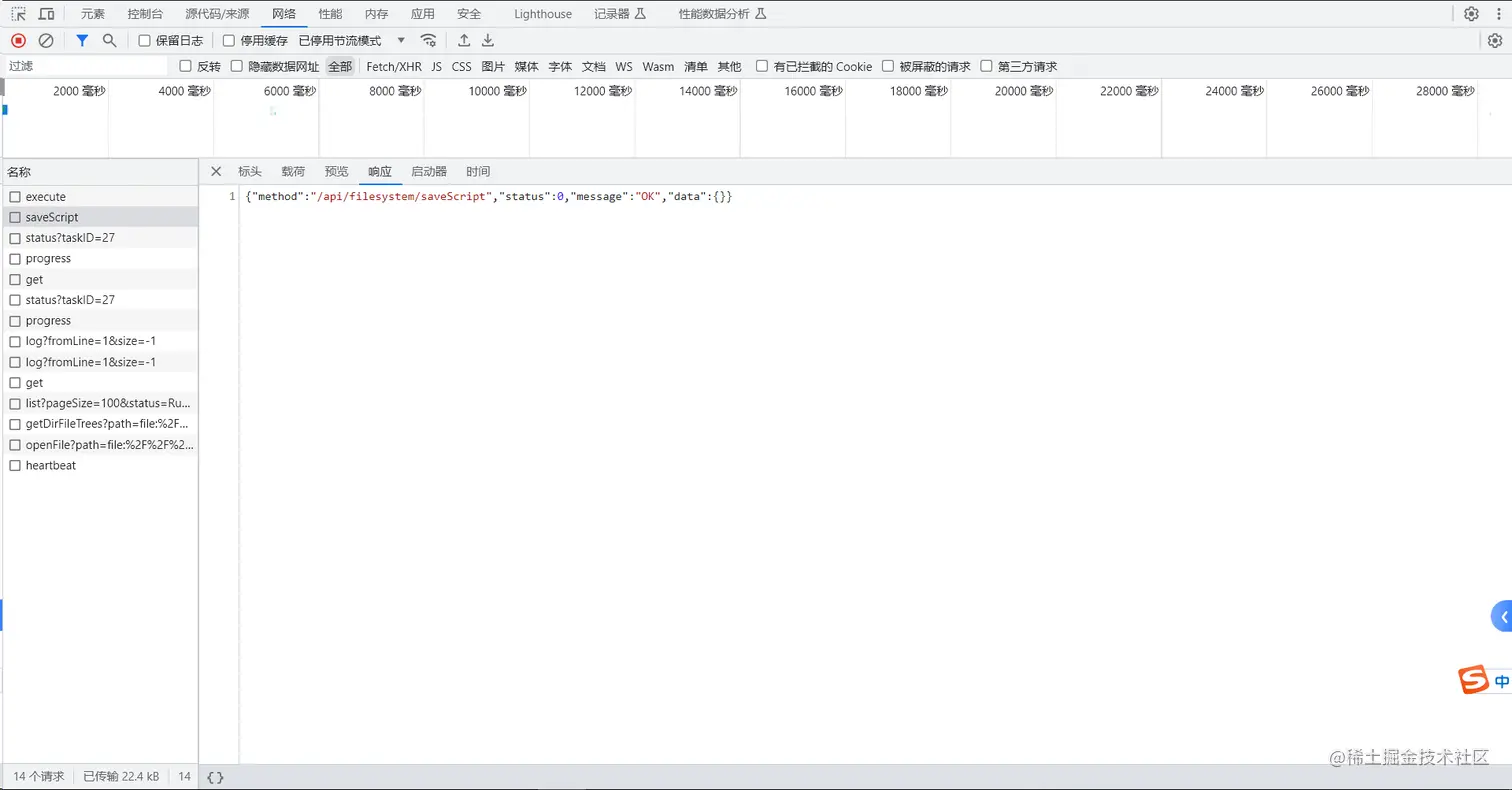Sort requests by the 名称 column header
This screenshot has height=790, width=1512.
[100, 172]
